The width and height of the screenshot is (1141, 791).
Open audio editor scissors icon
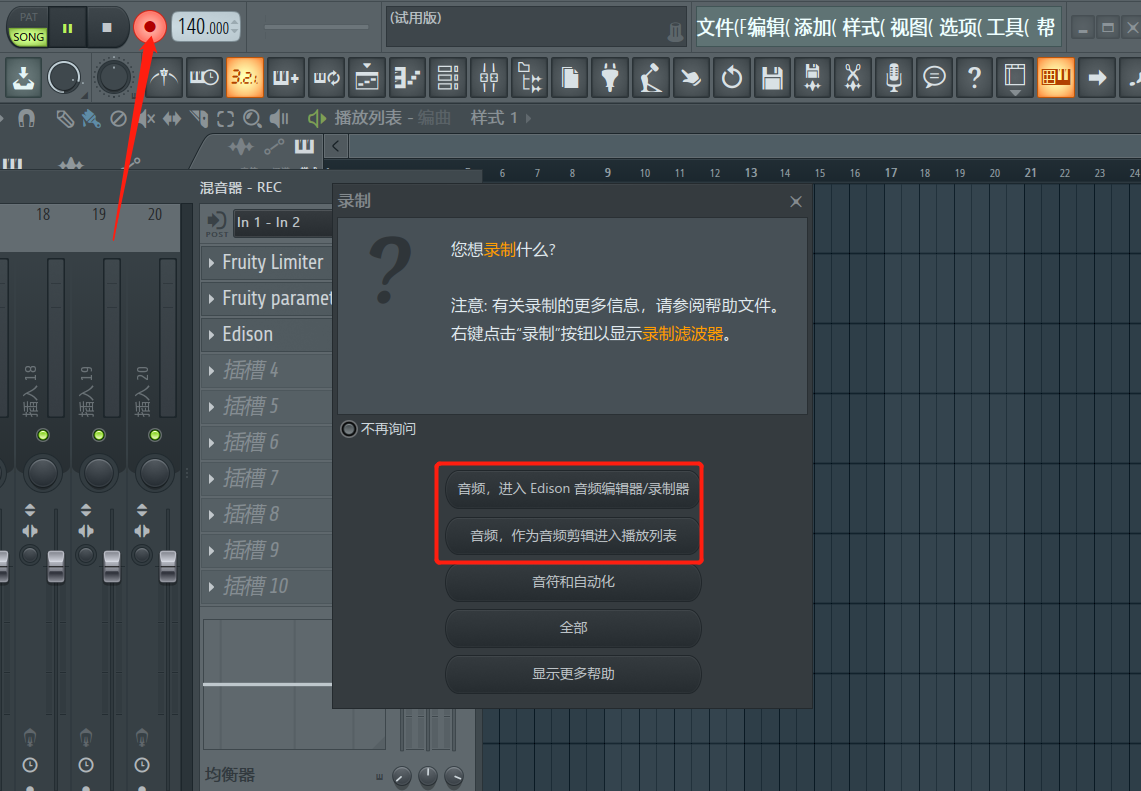853,77
